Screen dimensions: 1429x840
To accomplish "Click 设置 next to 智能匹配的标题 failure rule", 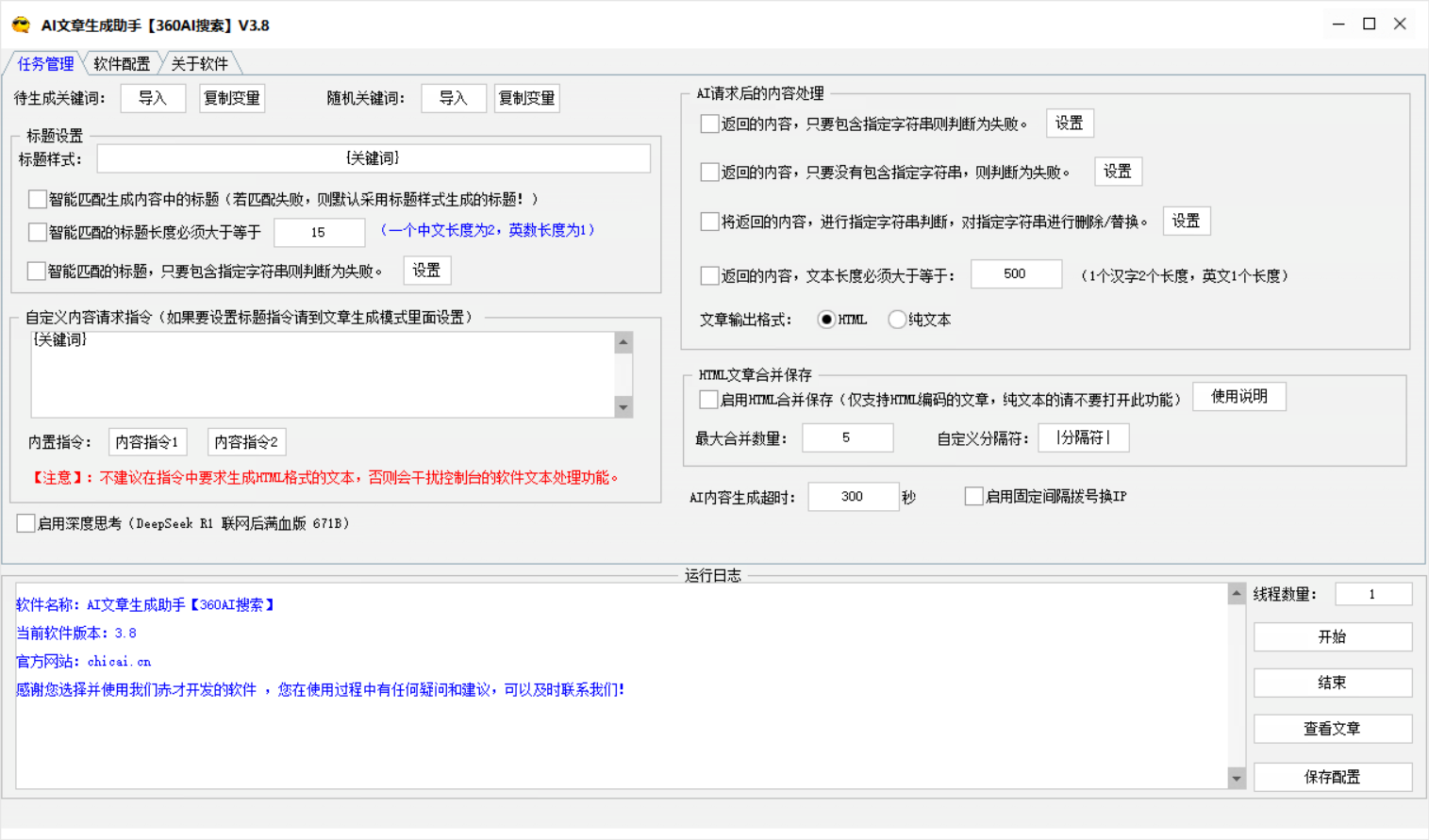I will click(x=426, y=271).
